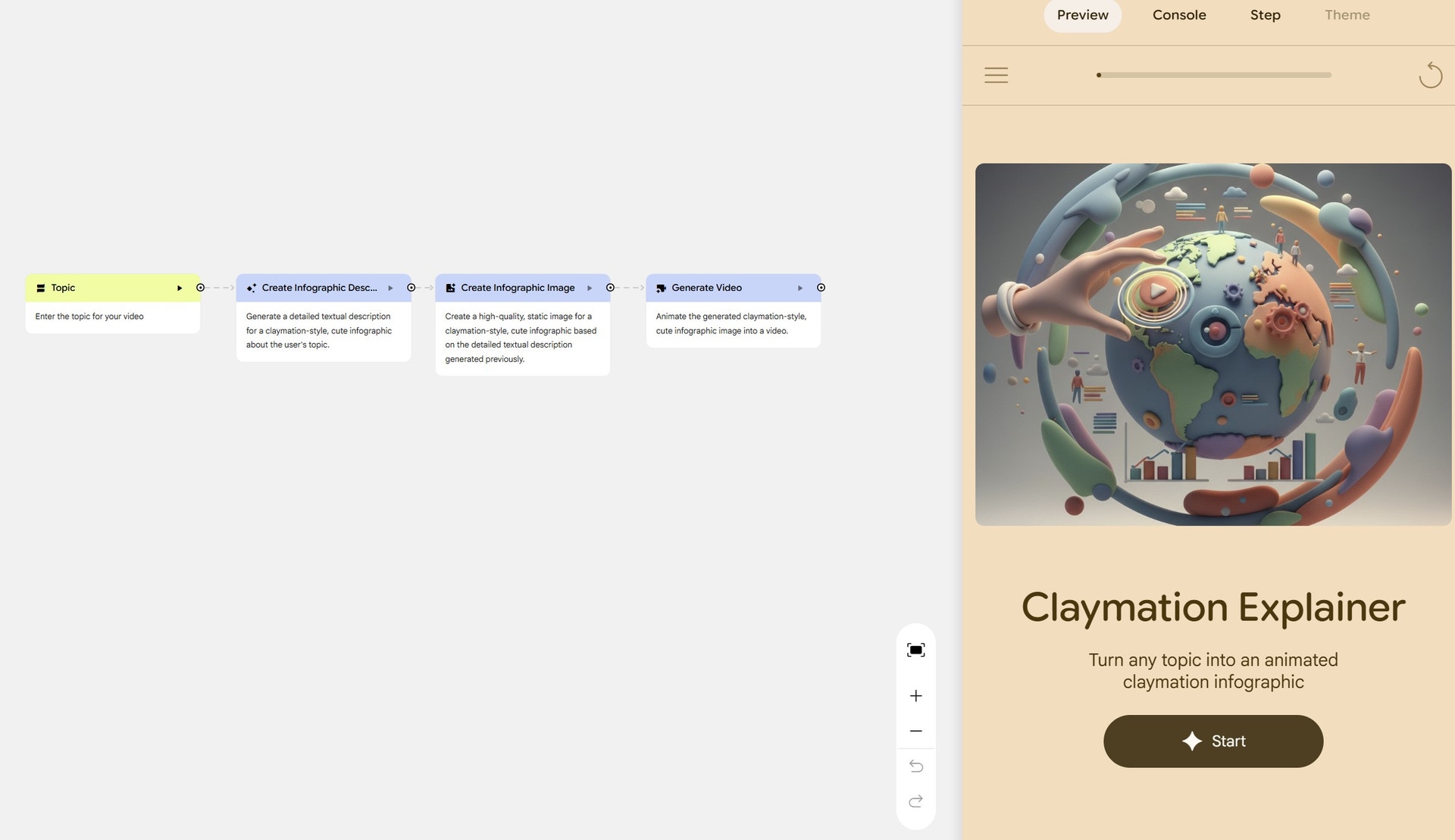This screenshot has height=840, width=1455.
Task: Open the Theme tab
Action: click(x=1347, y=15)
